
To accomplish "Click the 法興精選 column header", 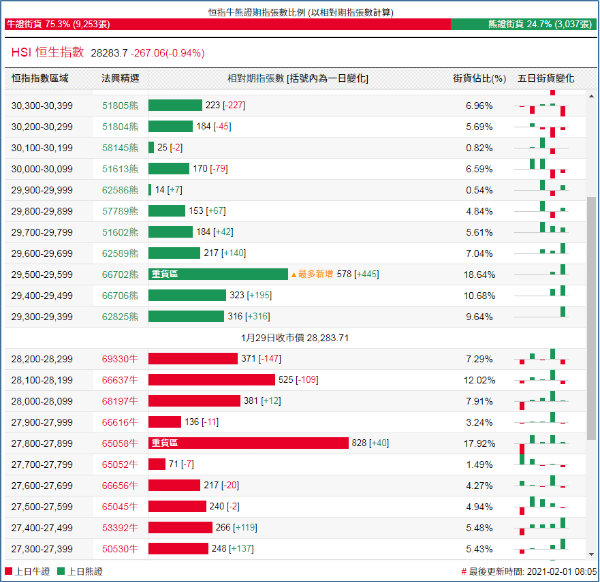I will [120, 78].
